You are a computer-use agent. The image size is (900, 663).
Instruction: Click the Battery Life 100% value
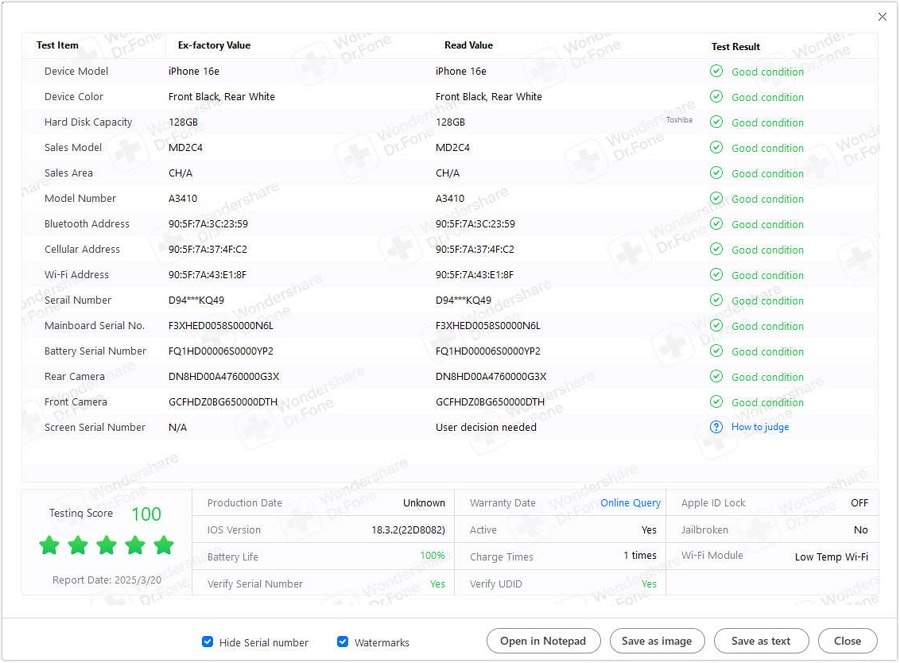[x=432, y=556]
